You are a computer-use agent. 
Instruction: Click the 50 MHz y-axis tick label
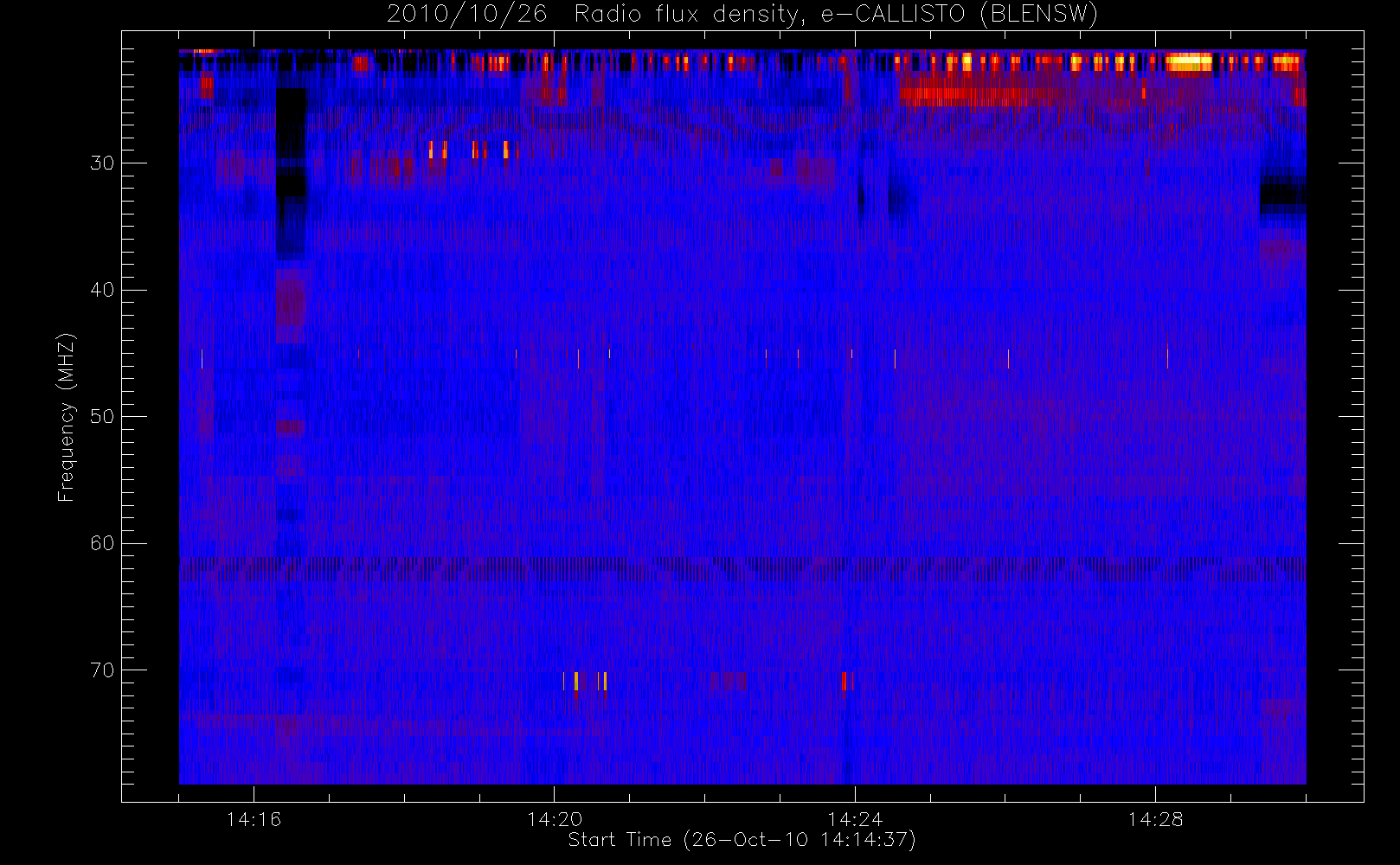click(x=102, y=417)
